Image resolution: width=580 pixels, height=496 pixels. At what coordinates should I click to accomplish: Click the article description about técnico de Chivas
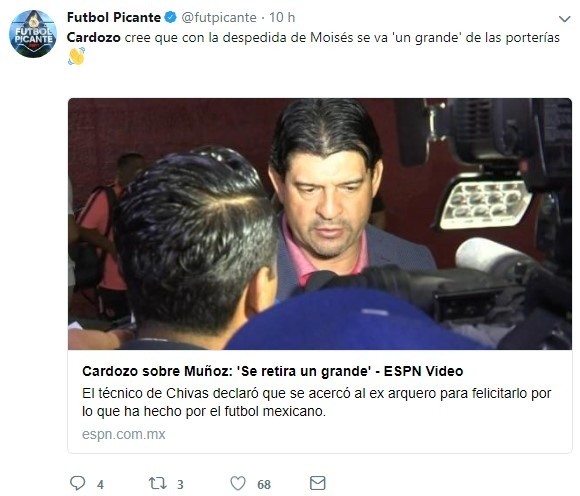(x=317, y=402)
